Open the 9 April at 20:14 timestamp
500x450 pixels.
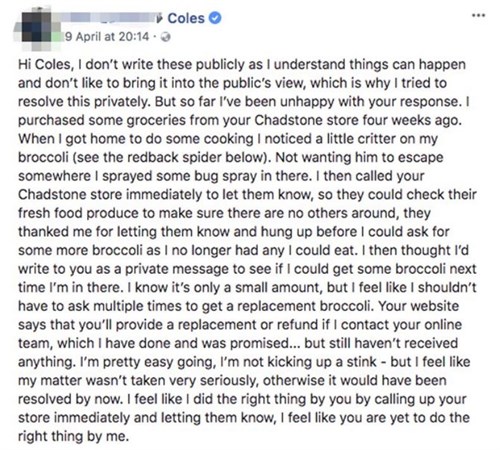click(107, 36)
